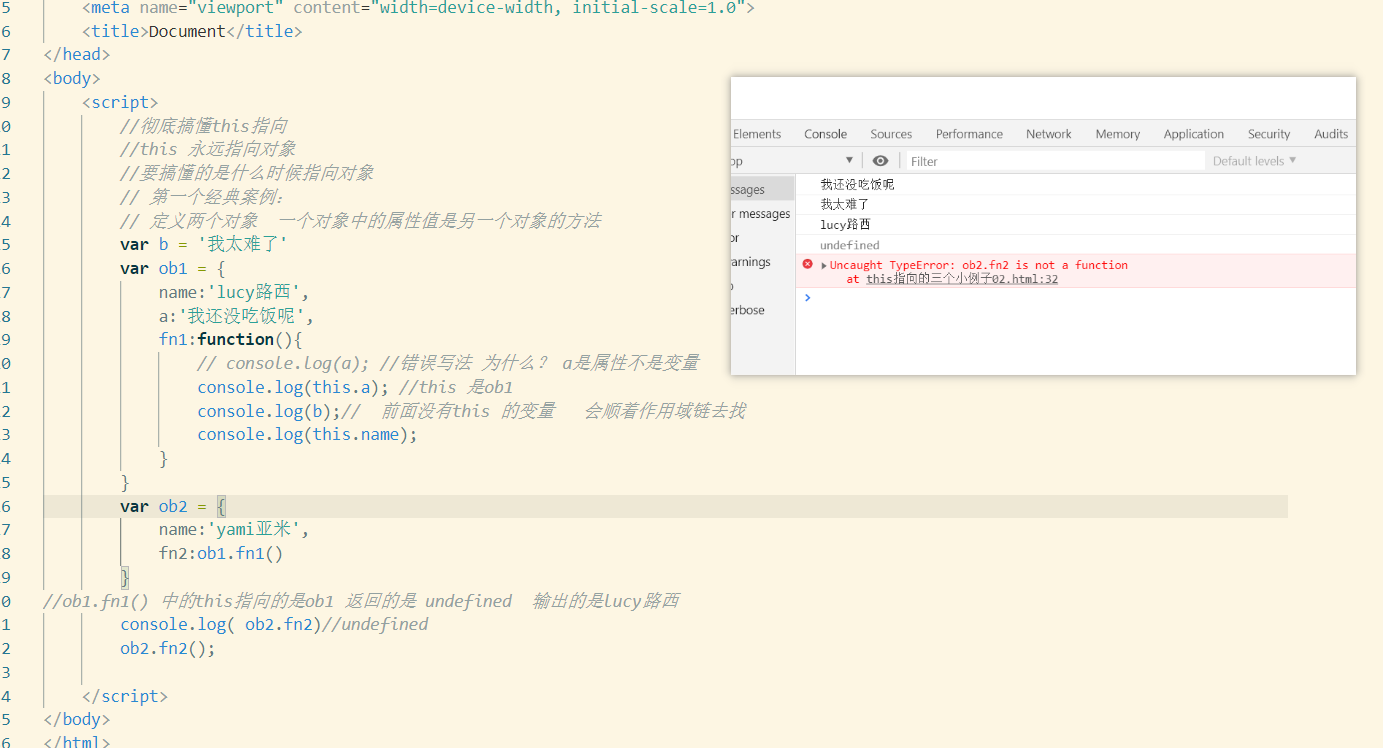The image size is (1383, 748).
Task: Select the user messages sidebar row
Action: [x=763, y=214]
